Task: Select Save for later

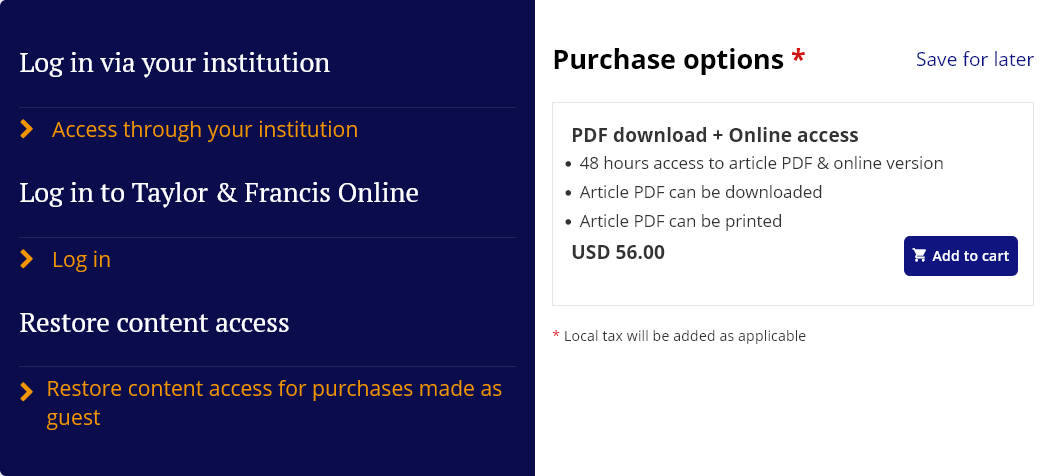Action: click(974, 60)
